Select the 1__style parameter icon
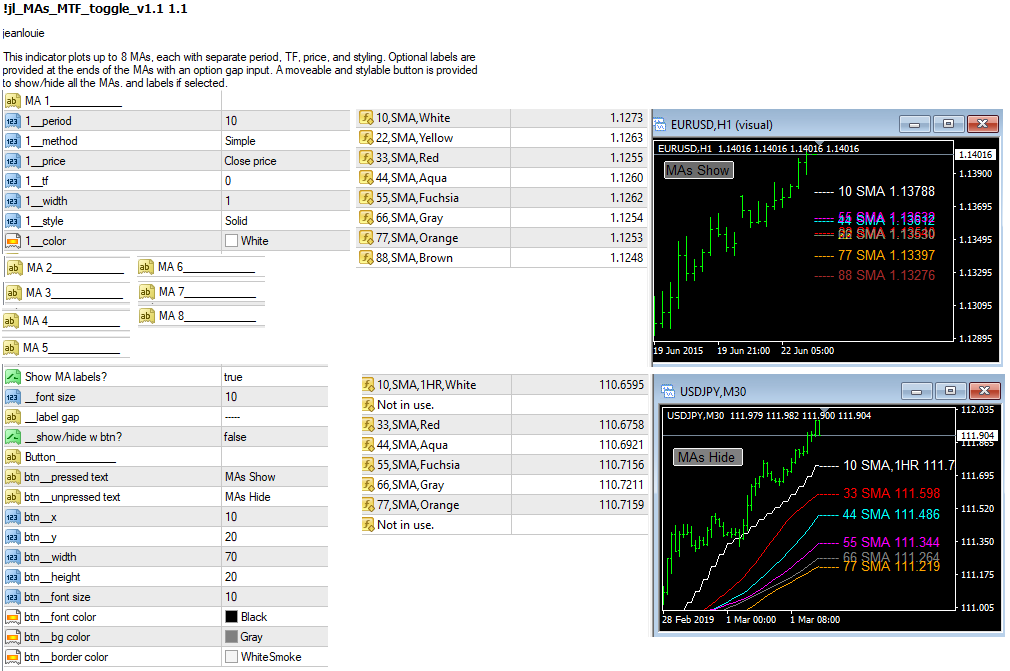The image size is (1010, 671). 12,221
